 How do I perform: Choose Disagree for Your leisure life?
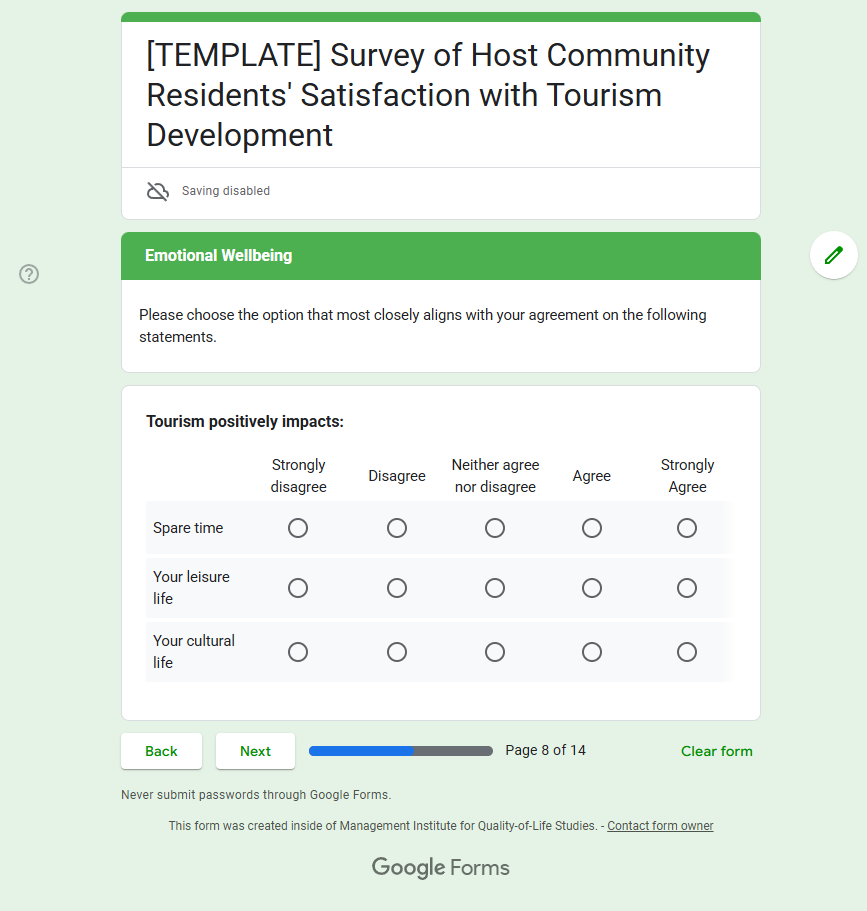click(x=397, y=588)
